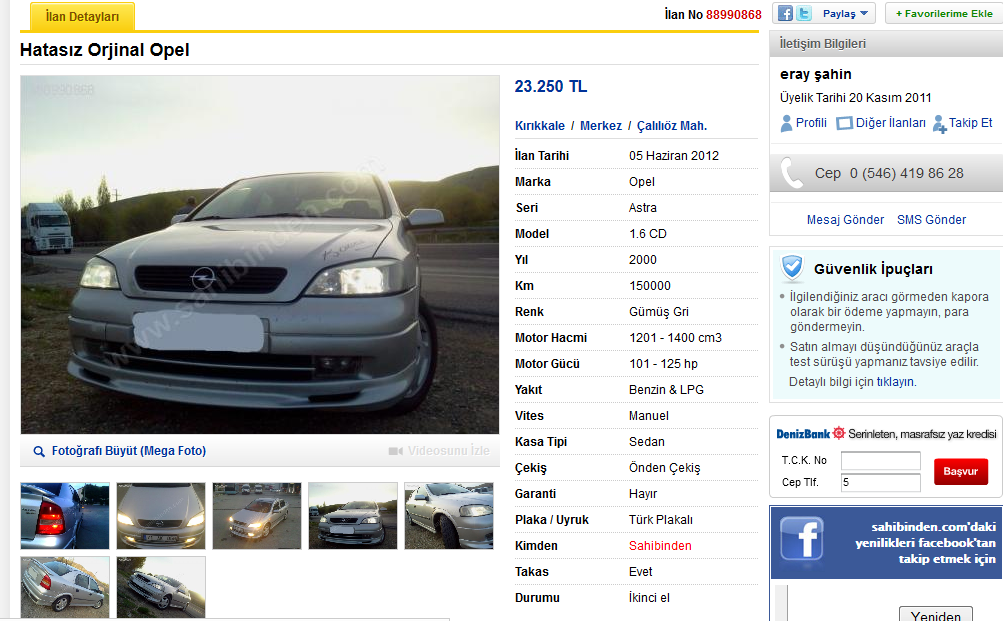
Task: Open the tıklayın security details link
Action: tap(895, 382)
